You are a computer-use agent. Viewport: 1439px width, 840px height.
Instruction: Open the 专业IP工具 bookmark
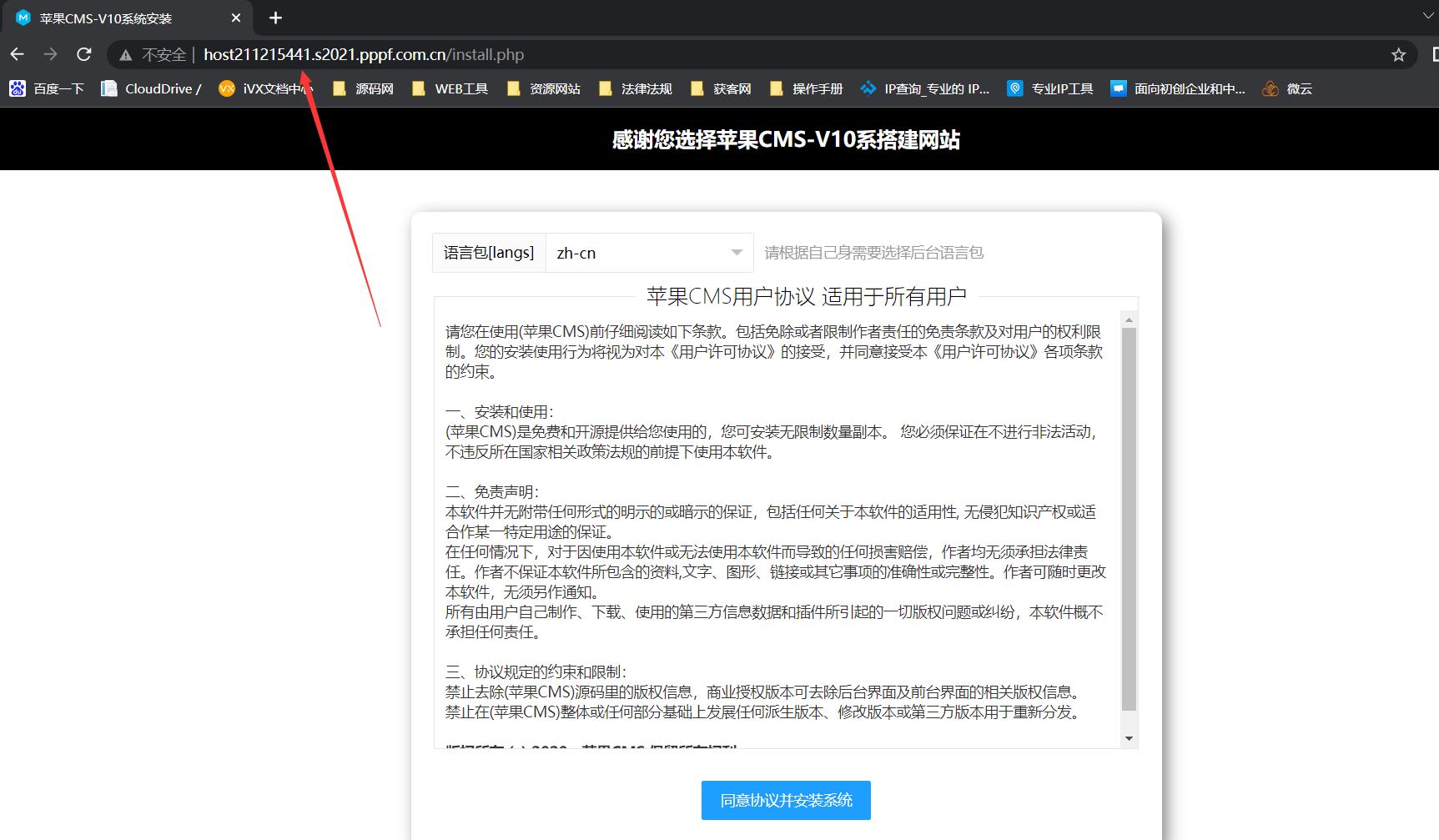tap(1049, 88)
